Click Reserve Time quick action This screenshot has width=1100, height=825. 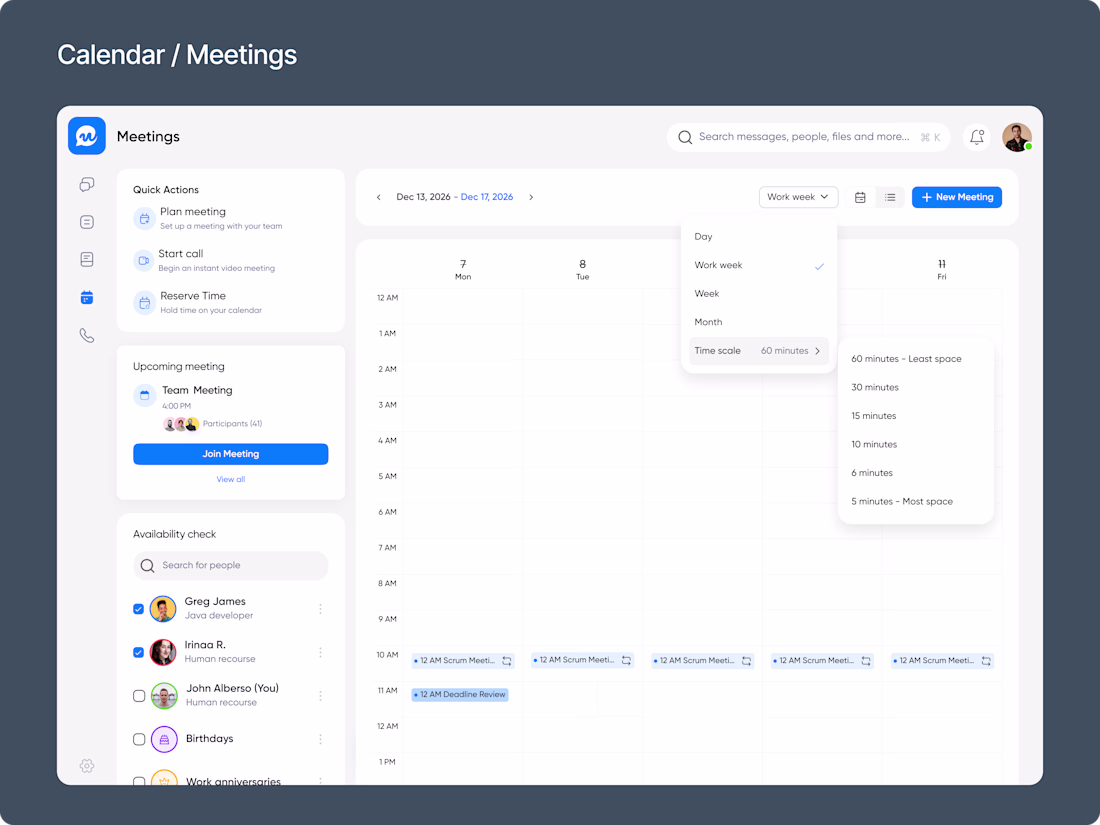pos(199,303)
